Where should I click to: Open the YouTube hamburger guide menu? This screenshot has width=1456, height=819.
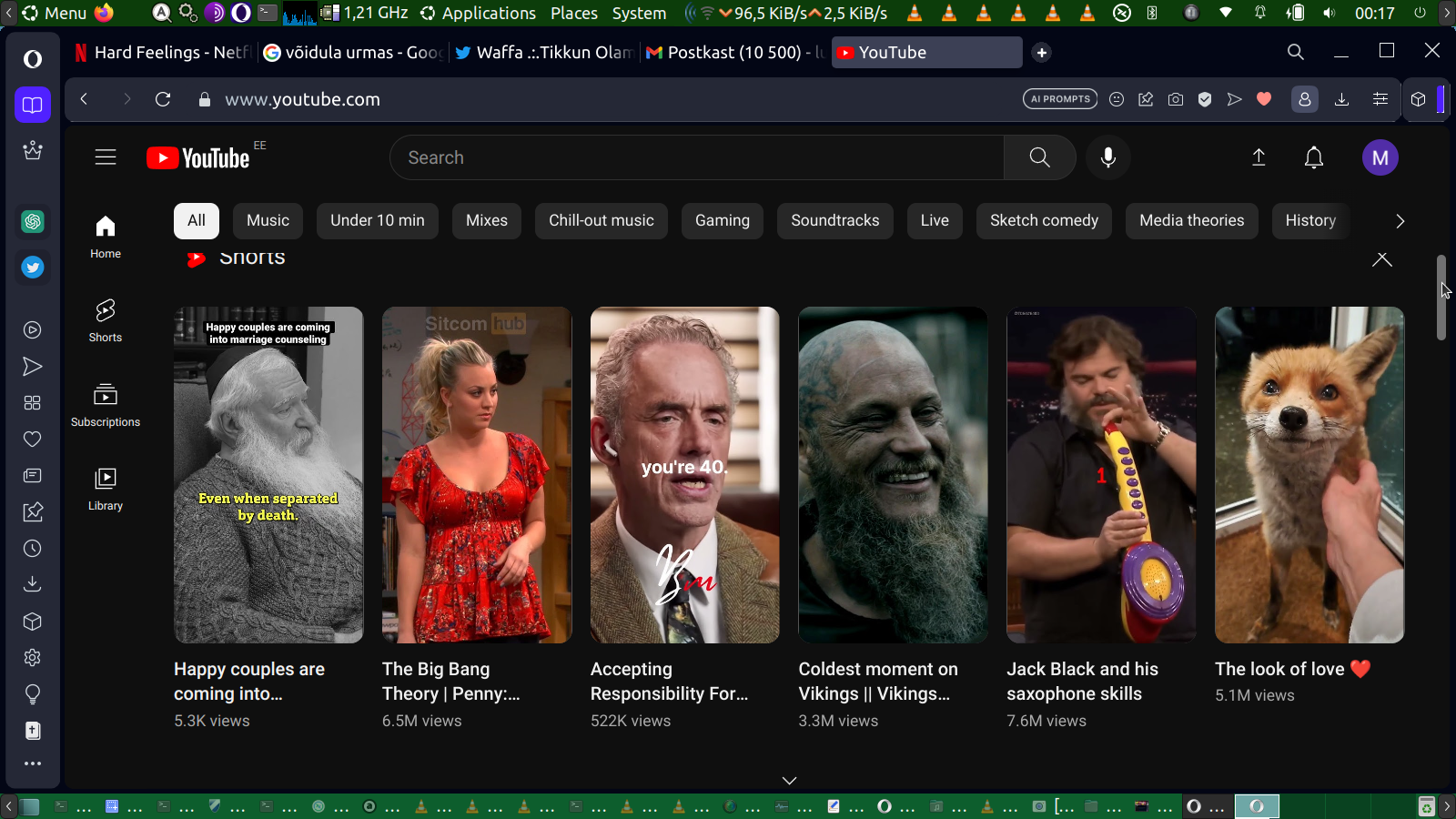[x=106, y=157]
